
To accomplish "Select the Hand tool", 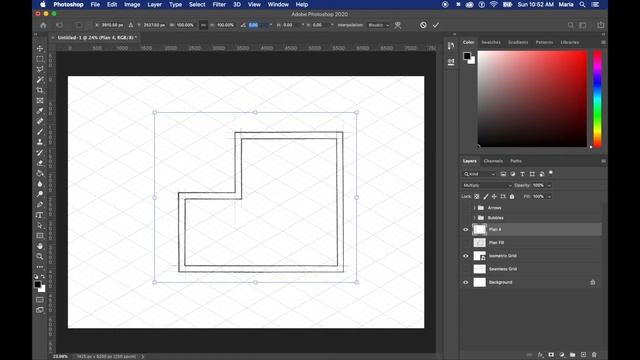I will click(40, 246).
